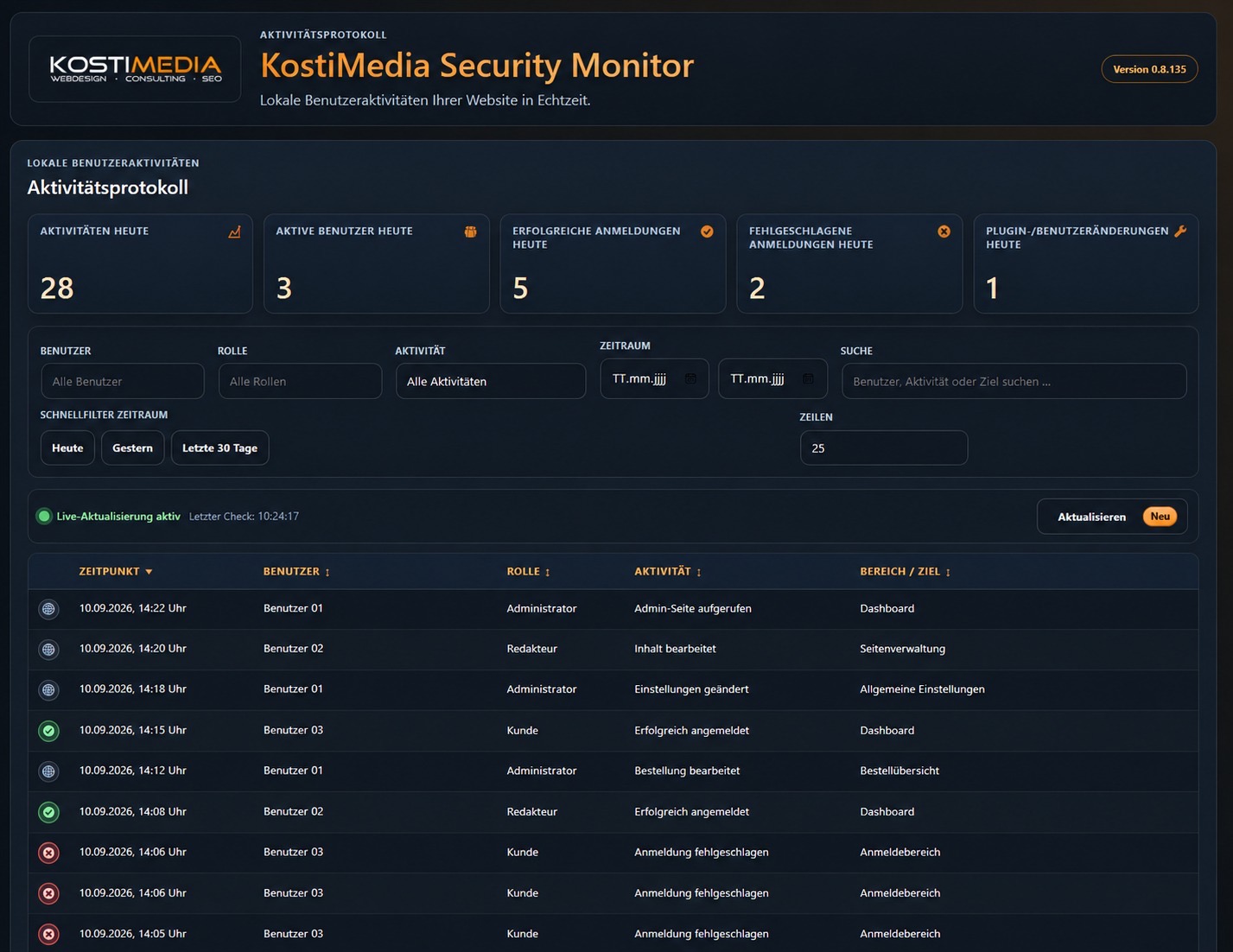Click the chart icon in Aktivitäten Heute card
This screenshot has width=1233, height=952.
[x=234, y=232]
